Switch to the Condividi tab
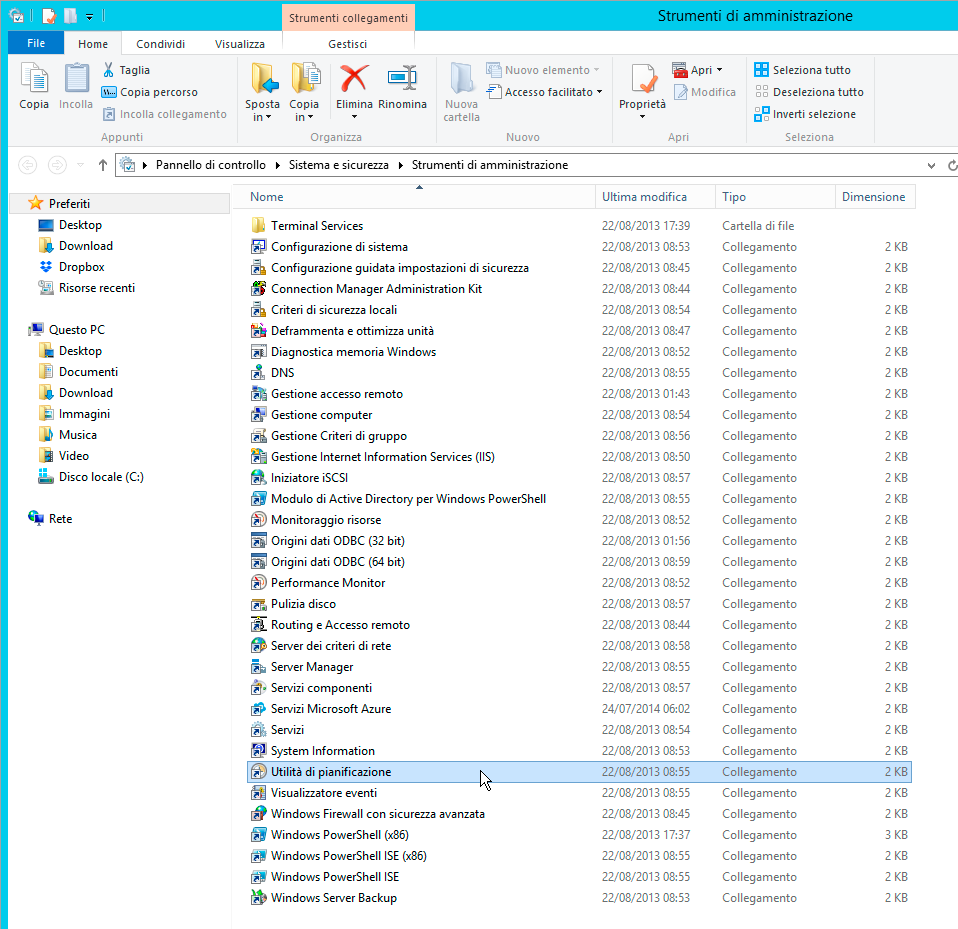The image size is (958, 929). [160, 44]
